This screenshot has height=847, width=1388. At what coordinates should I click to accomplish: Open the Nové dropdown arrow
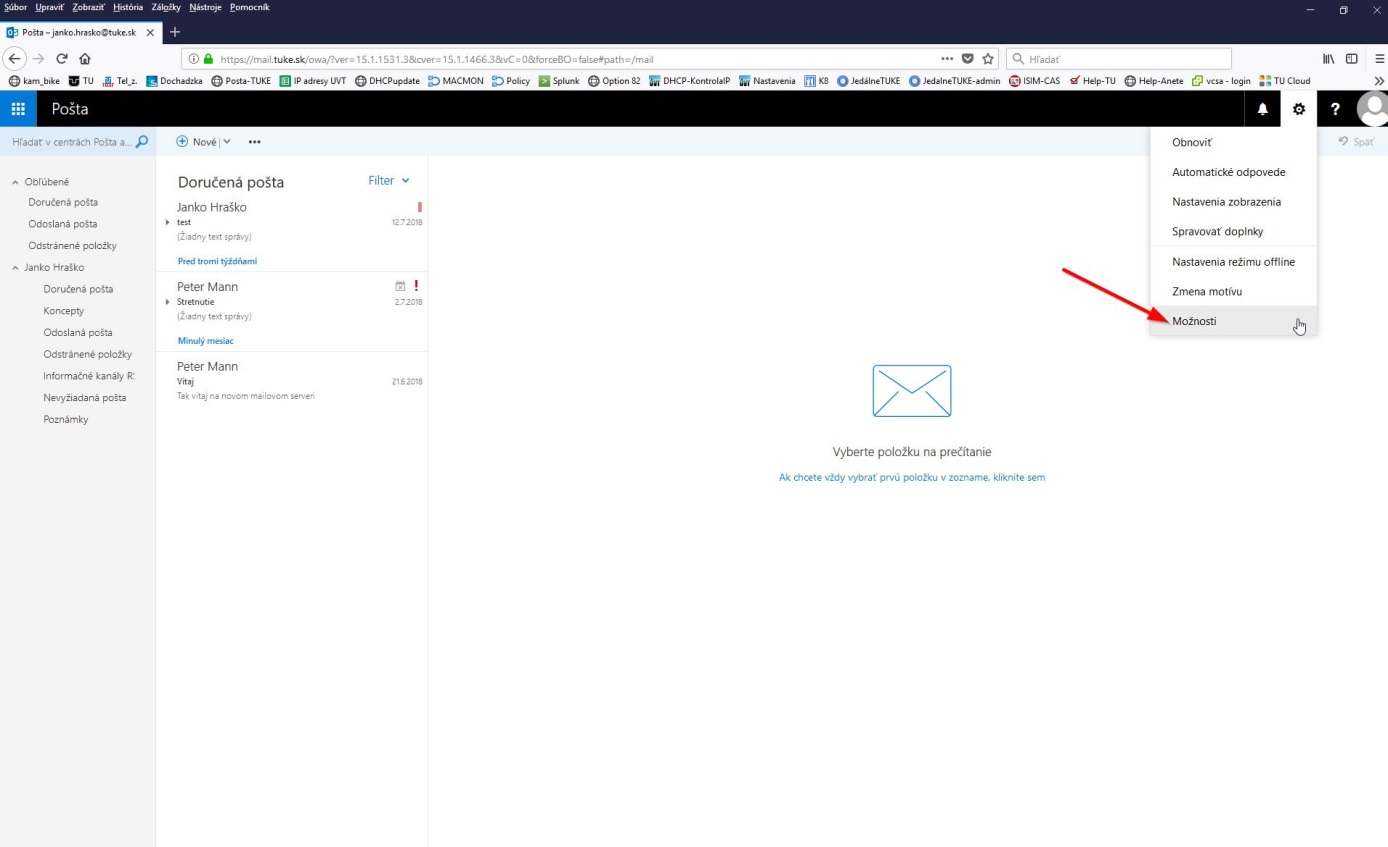tap(227, 142)
